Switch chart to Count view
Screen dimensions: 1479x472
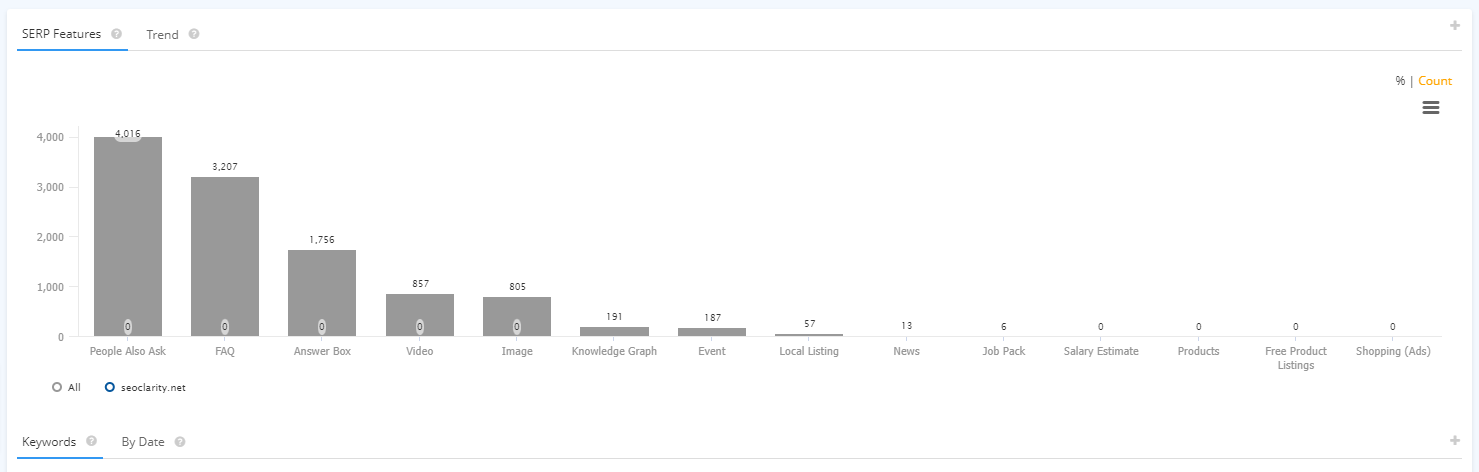1435,81
